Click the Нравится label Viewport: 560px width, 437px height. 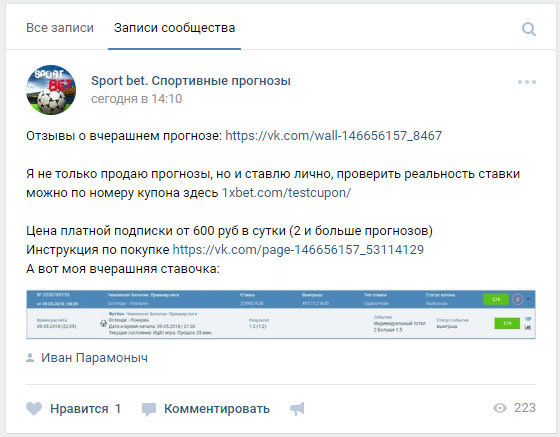coord(79,409)
